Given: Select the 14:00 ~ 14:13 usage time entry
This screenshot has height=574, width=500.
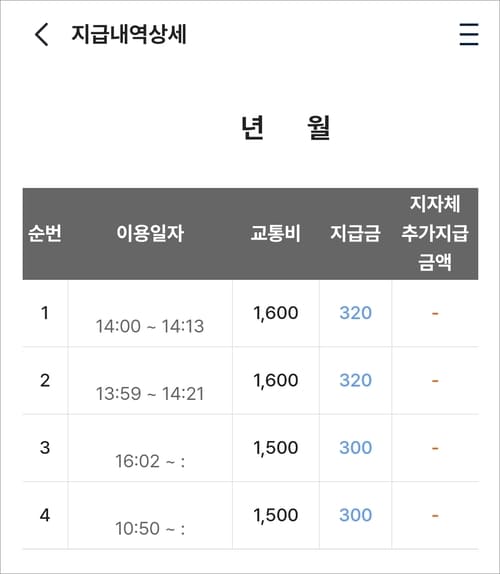Looking at the screenshot, I should coord(150,326).
